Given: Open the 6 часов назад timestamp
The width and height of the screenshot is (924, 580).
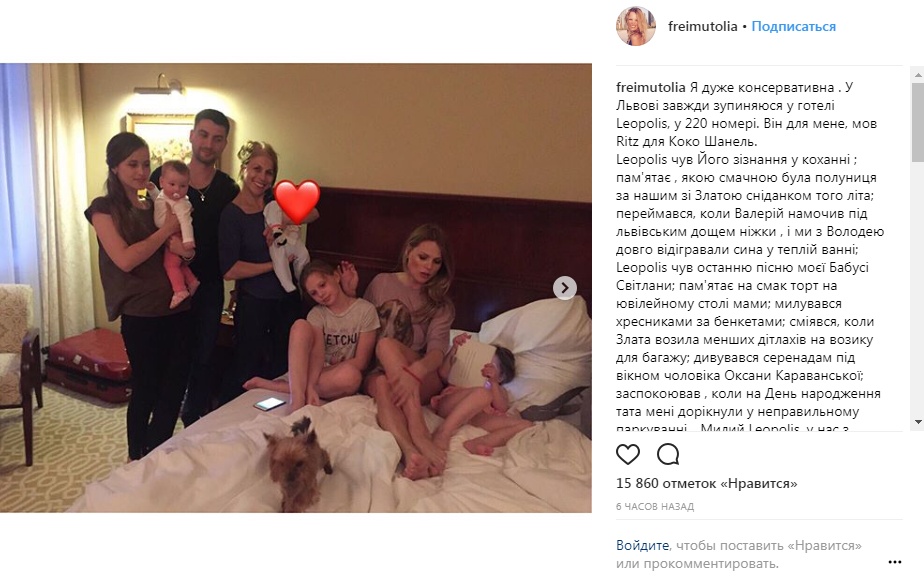Looking at the screenshot, I should [655, 506].
